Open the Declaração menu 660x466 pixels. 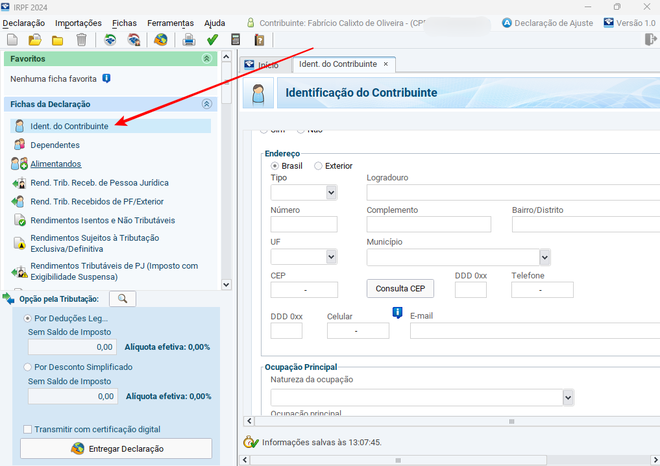(24, 23)
